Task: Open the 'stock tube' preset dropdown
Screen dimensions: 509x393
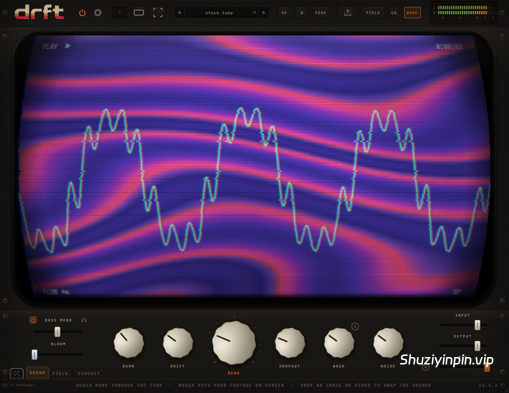Action: pos(222,13)
